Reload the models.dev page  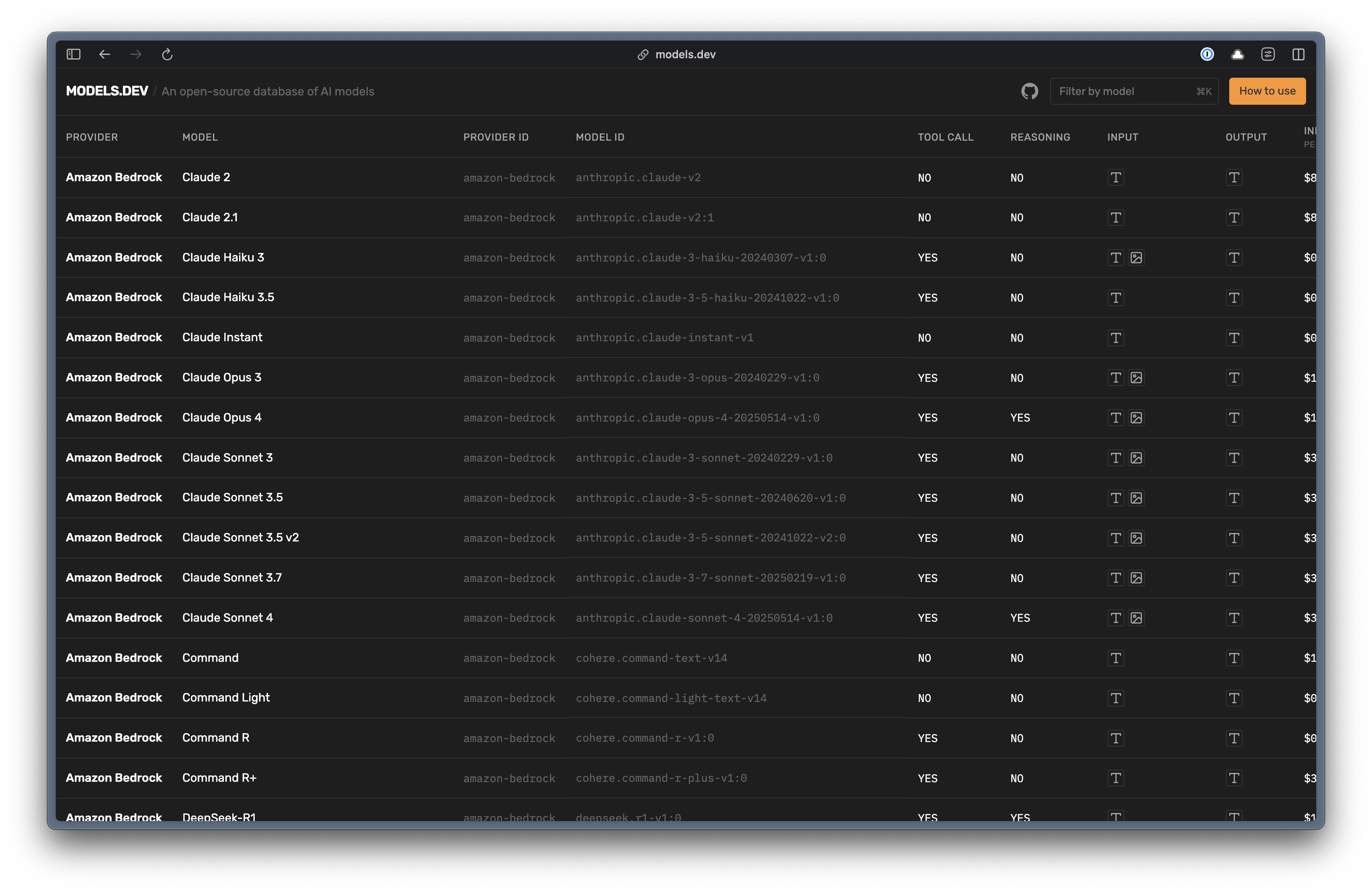pyautogui.click(x=167, y=54)
